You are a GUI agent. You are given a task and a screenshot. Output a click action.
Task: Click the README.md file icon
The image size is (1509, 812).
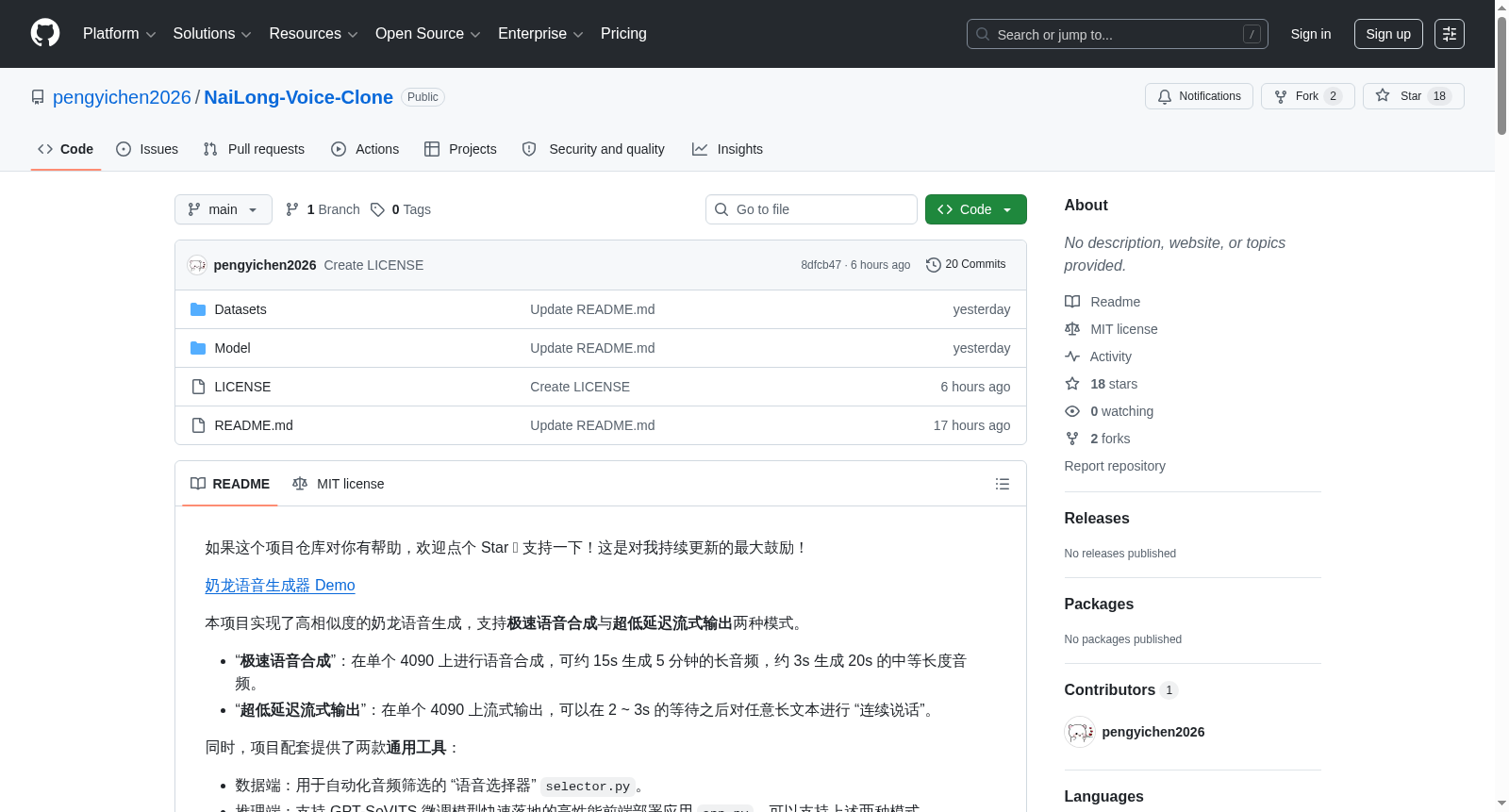198,425
